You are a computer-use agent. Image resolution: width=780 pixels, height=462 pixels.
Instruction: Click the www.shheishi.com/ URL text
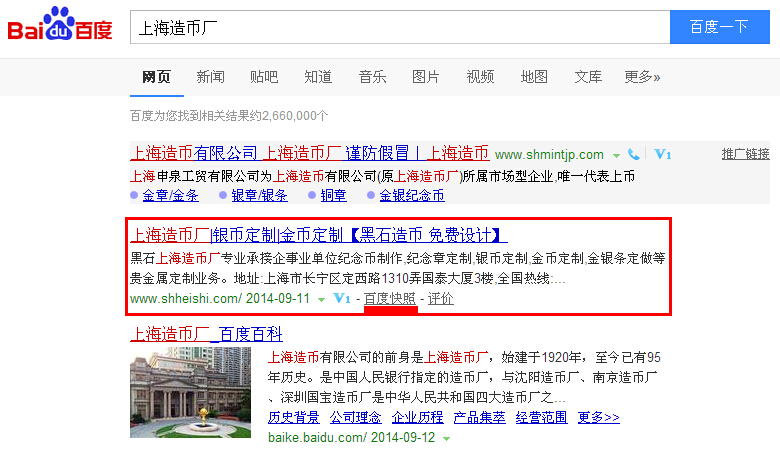[186, 298]
